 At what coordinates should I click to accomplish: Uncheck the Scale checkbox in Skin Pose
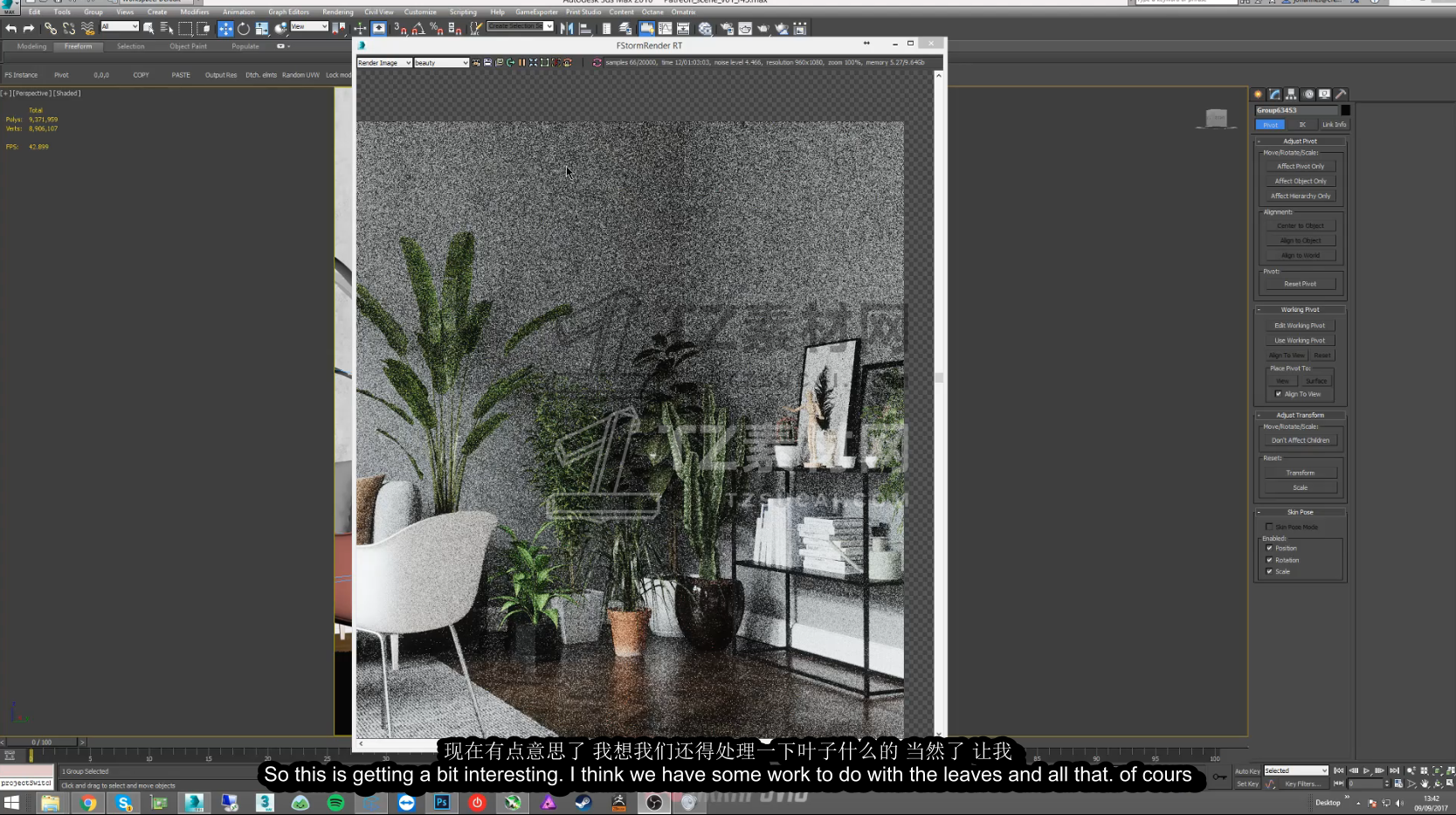pos(1269,571)
